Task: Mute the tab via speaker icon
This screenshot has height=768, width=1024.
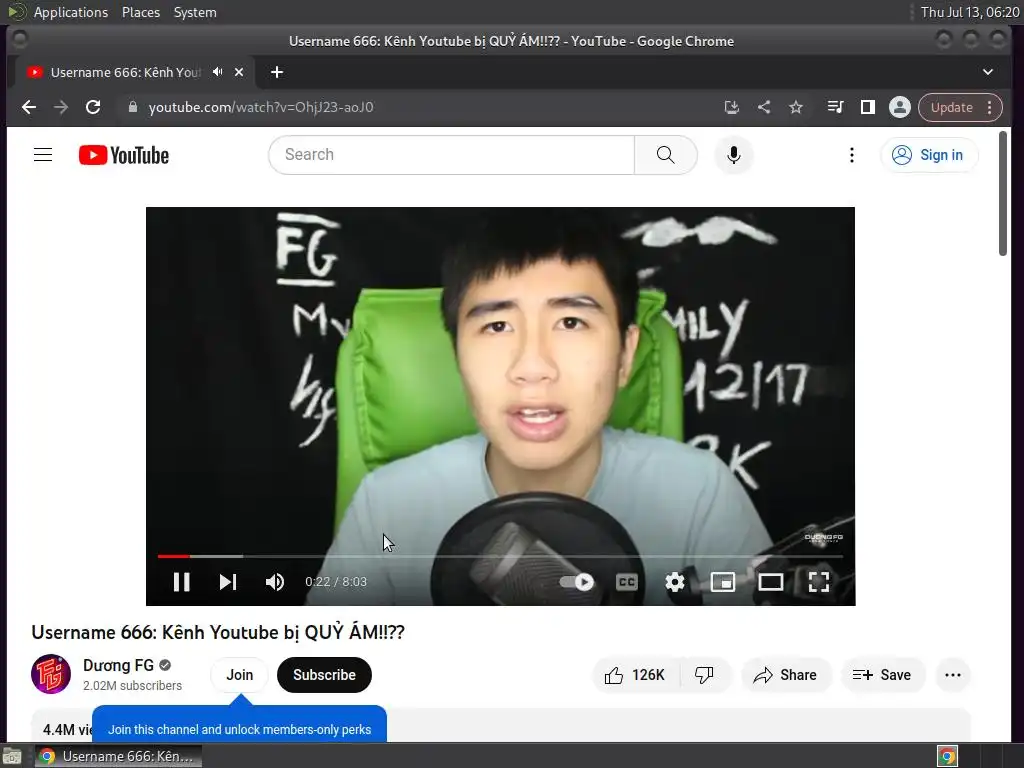Action: [217, 72]
